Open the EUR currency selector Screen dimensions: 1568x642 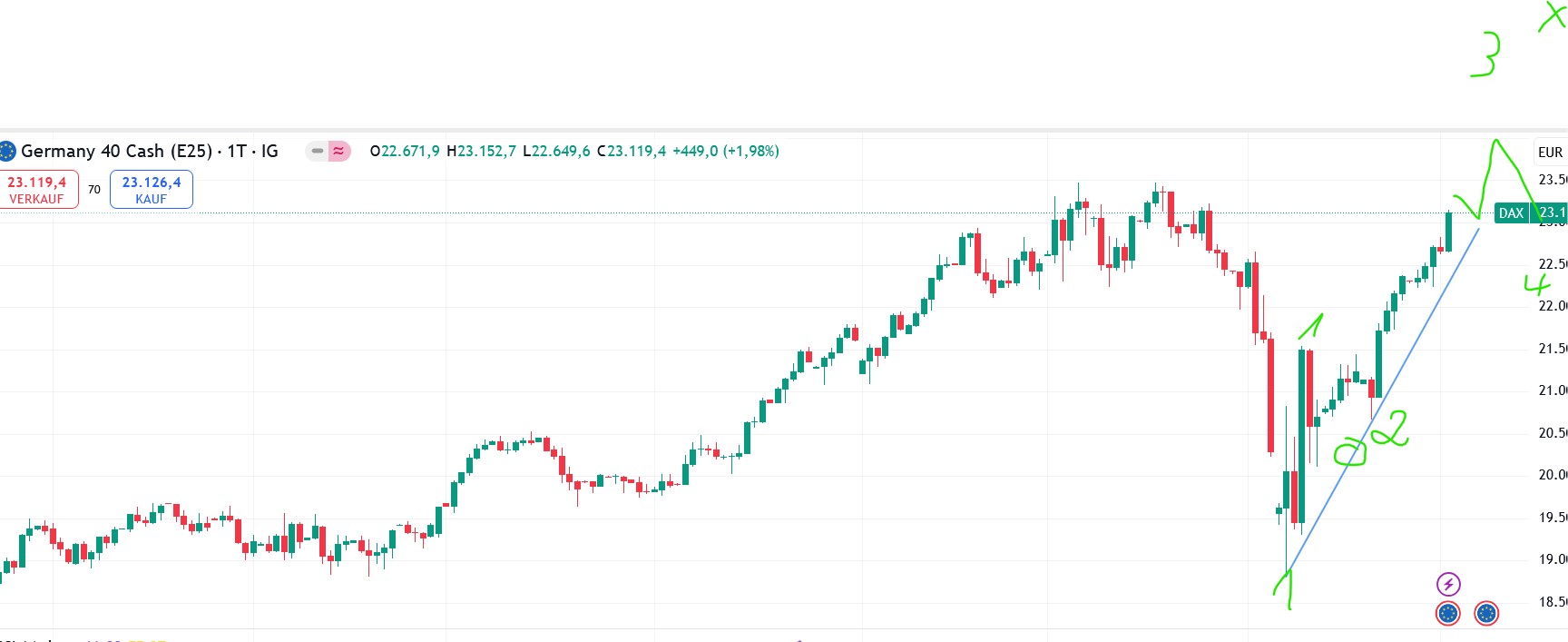pos(1550,153)
